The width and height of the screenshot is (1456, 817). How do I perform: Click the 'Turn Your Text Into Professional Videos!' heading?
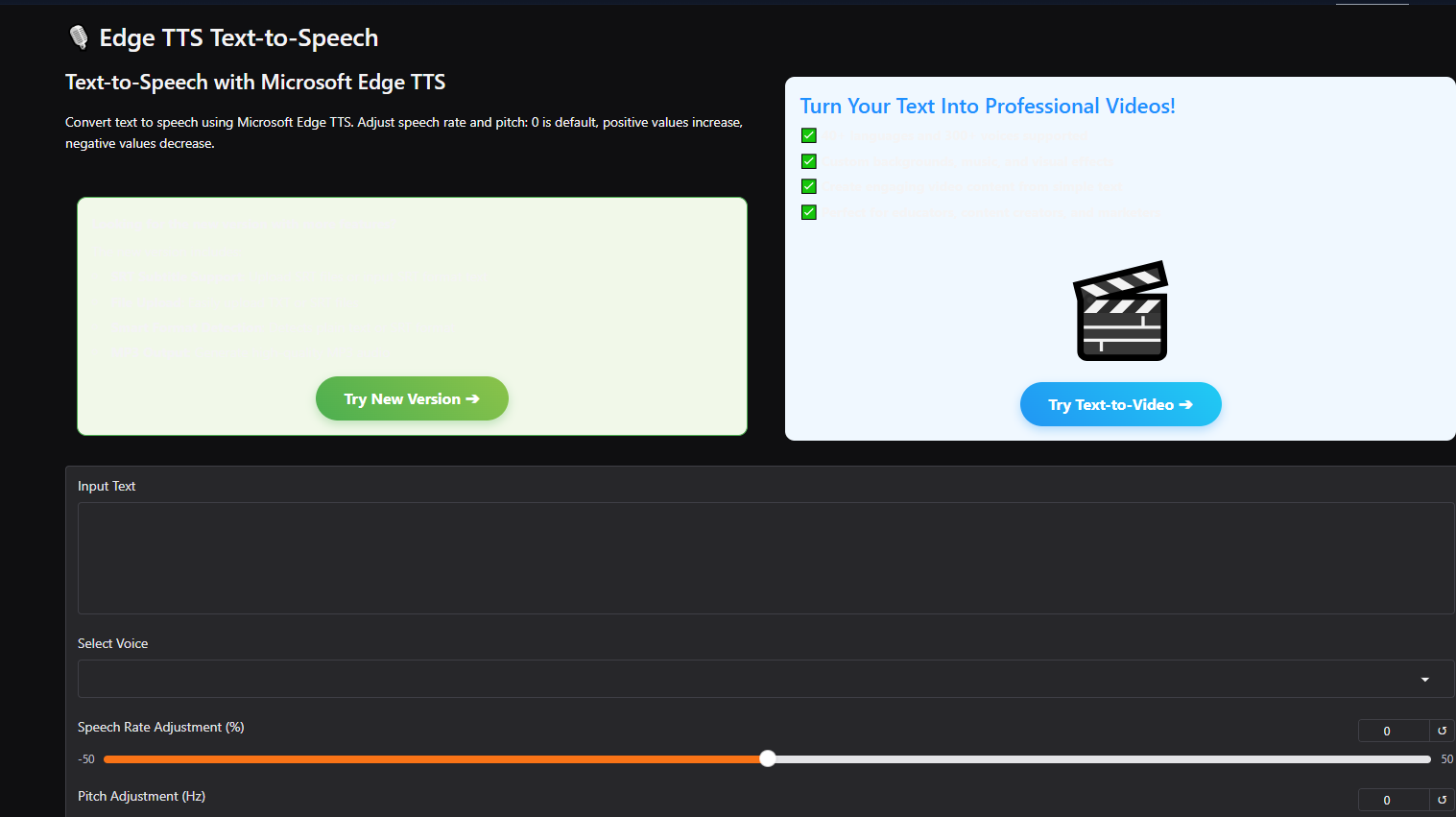click(x=988, y=106)
